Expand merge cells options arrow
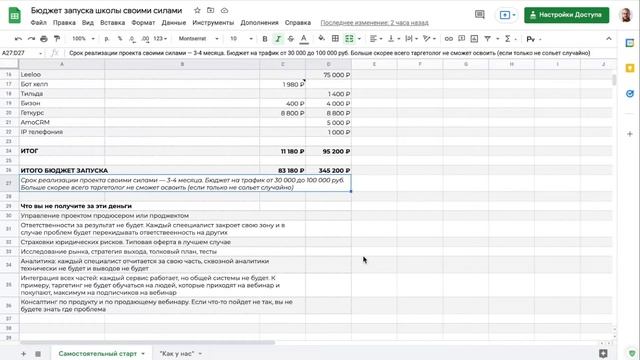 (359, 39)
